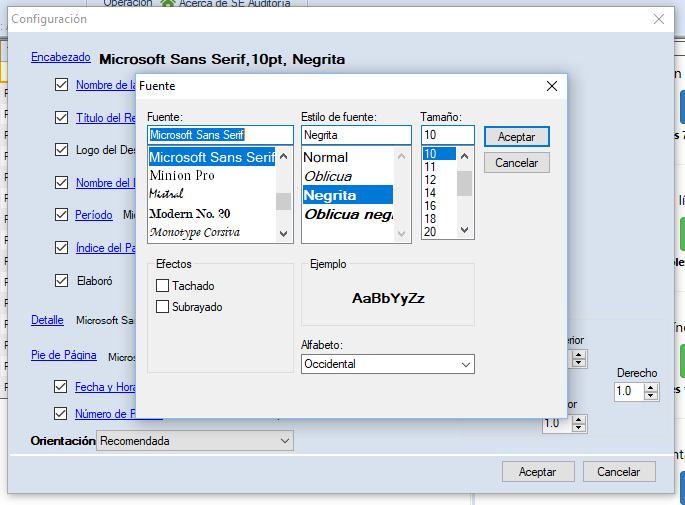The image size is (685, 505).
Task: Choose size 14 in Tamaño list
Action: click(x=432, y=193)
